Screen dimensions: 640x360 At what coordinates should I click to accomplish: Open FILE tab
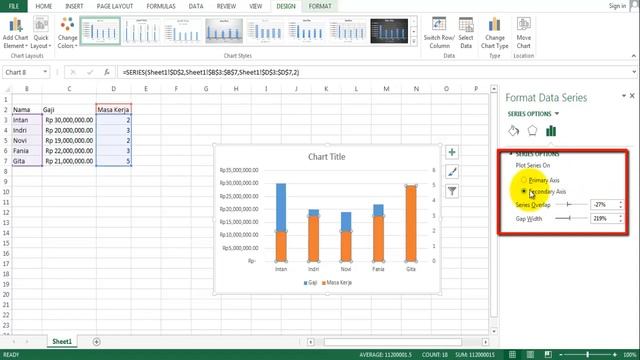point(13,6)
